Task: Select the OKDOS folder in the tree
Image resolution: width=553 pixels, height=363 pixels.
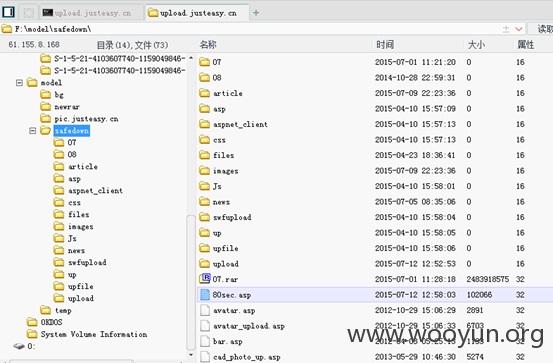Action: click(x=44, y=322)
